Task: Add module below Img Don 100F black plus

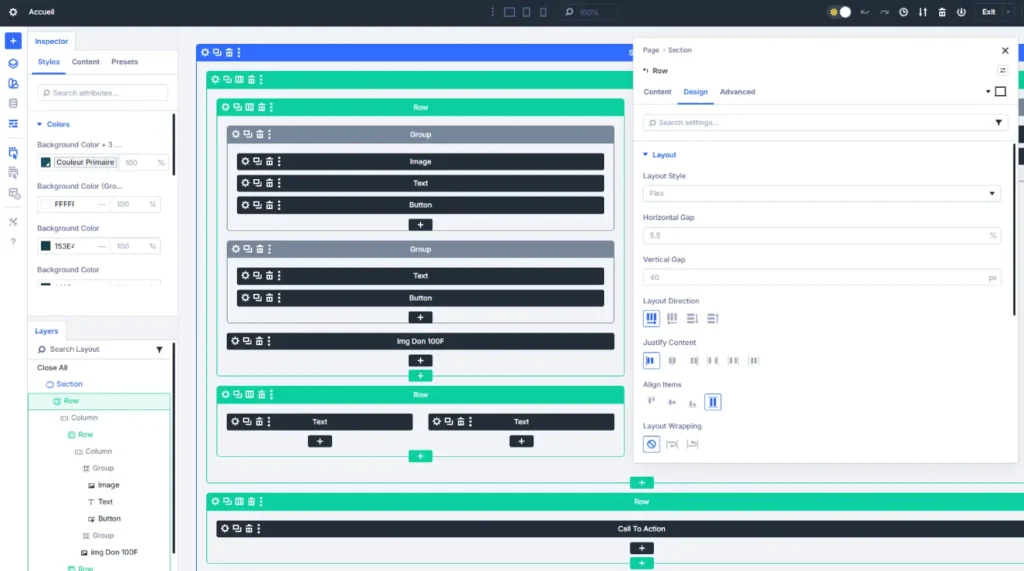Action: coord(421,361)
